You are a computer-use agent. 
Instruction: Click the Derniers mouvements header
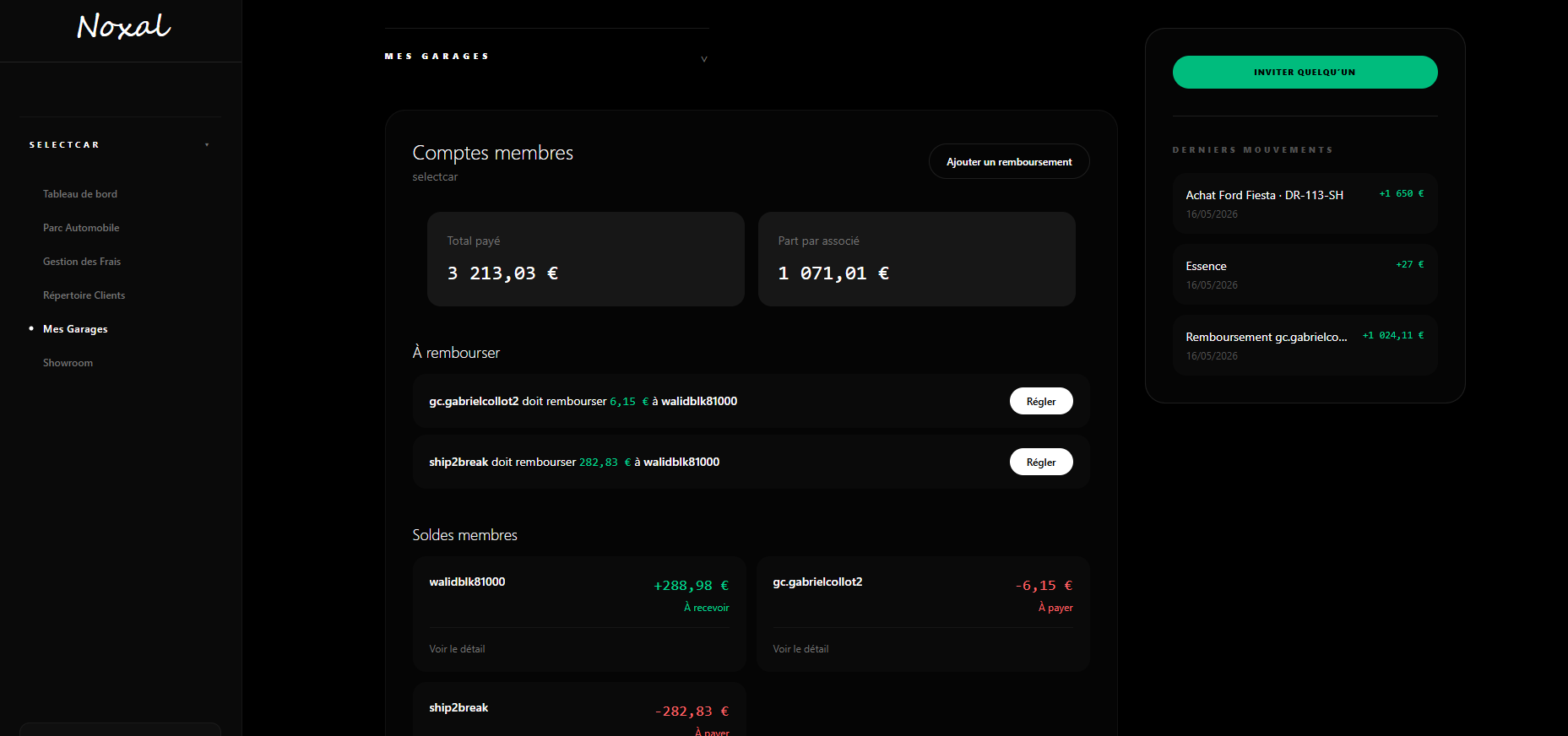pyautogui.click(x=1252, y=150)
